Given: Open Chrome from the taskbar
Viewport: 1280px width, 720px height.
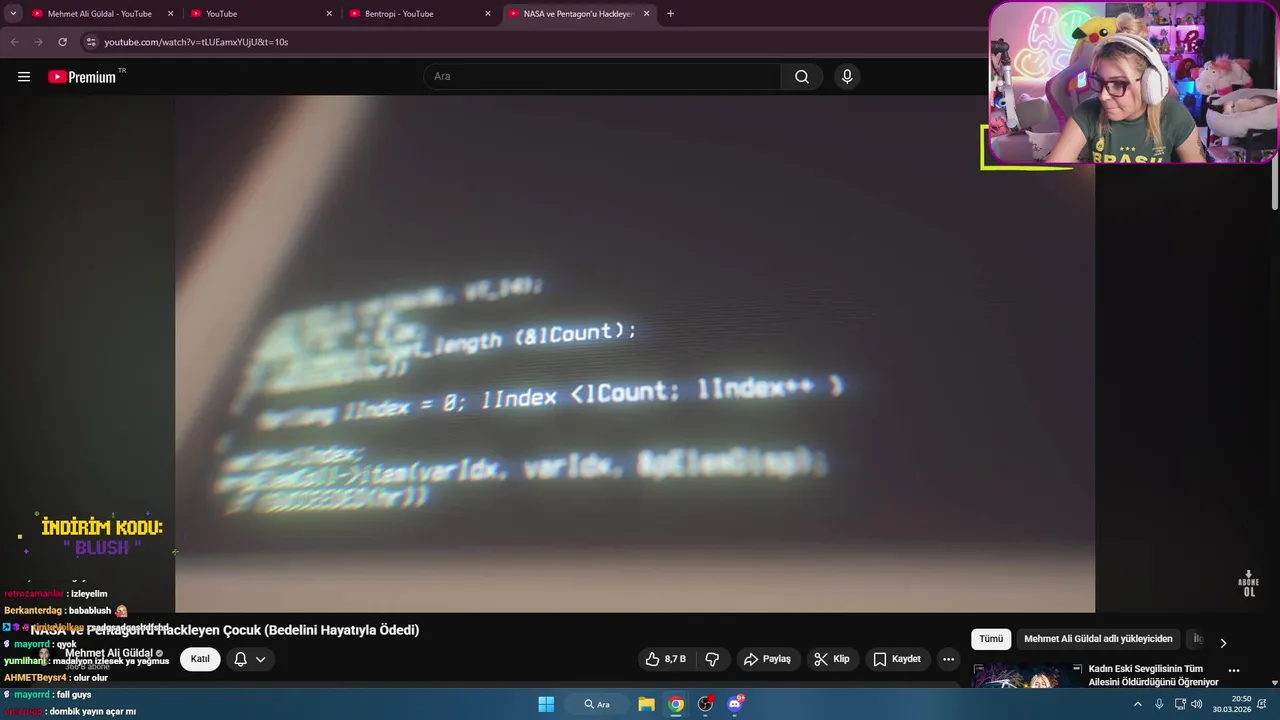Looking at the screenshot, I should 676,704.
